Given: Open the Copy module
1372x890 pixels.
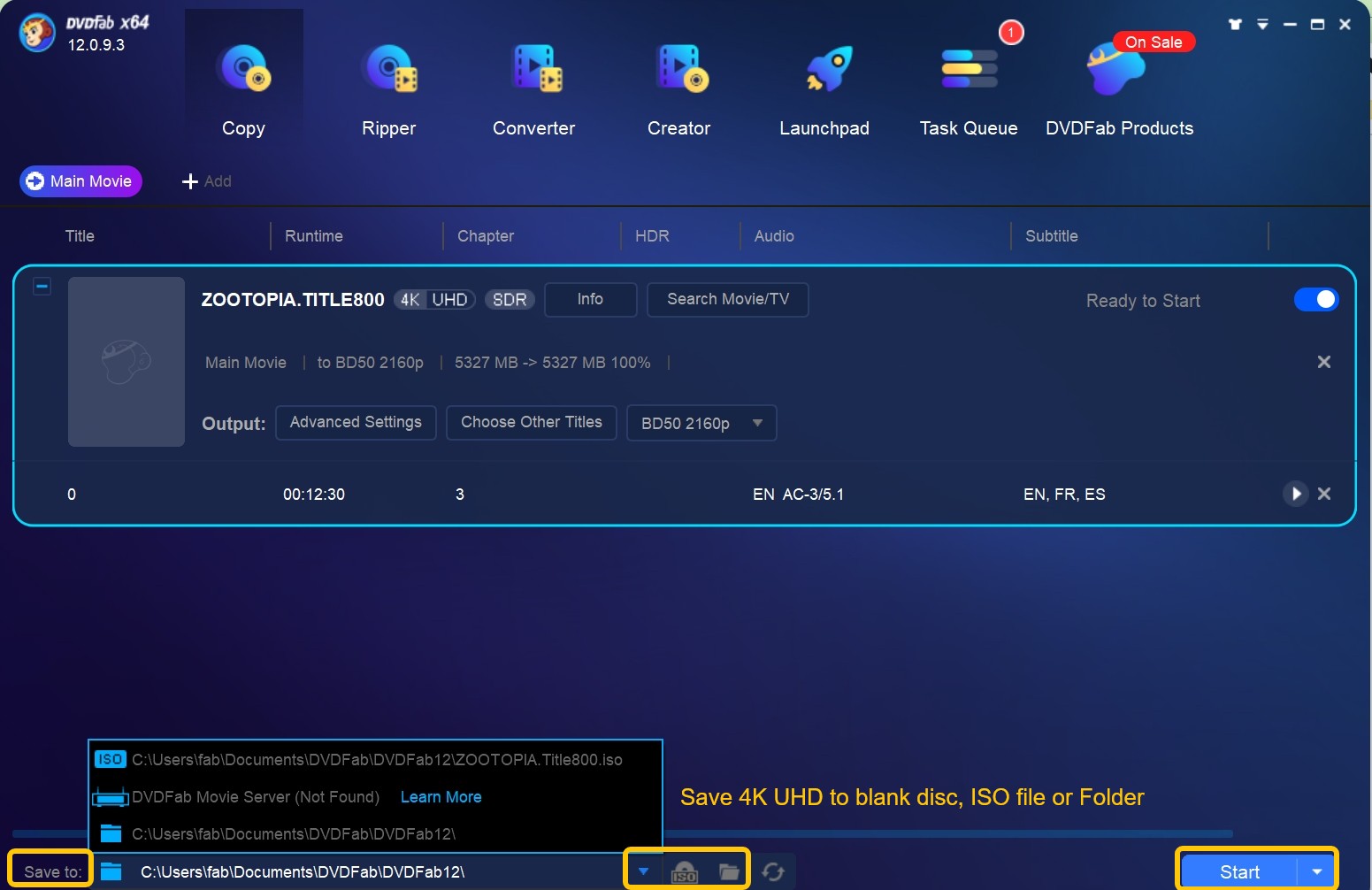Looking at the screenshot, I should [243, 91].
